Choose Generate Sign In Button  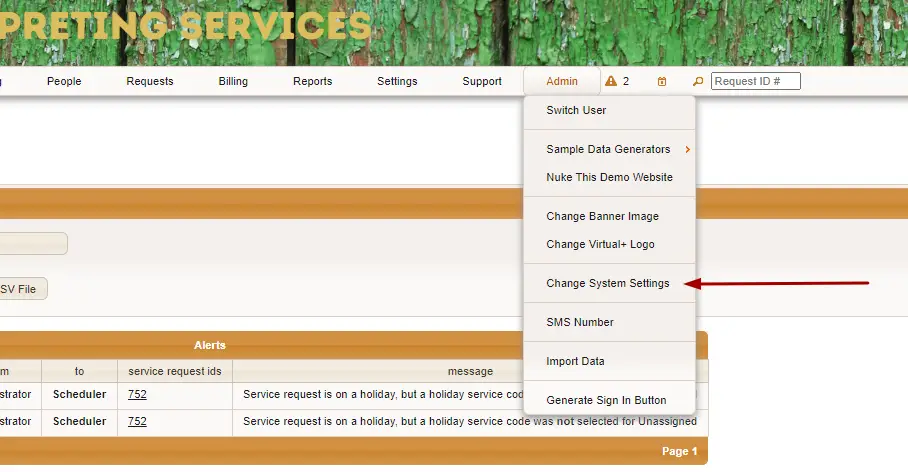[x=606, y=400]
